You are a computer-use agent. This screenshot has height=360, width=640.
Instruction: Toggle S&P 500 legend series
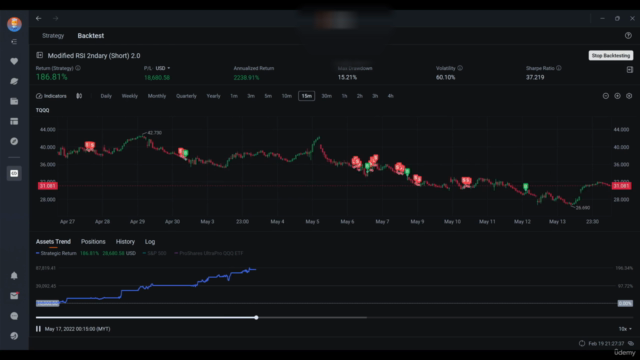click(155, 253)
